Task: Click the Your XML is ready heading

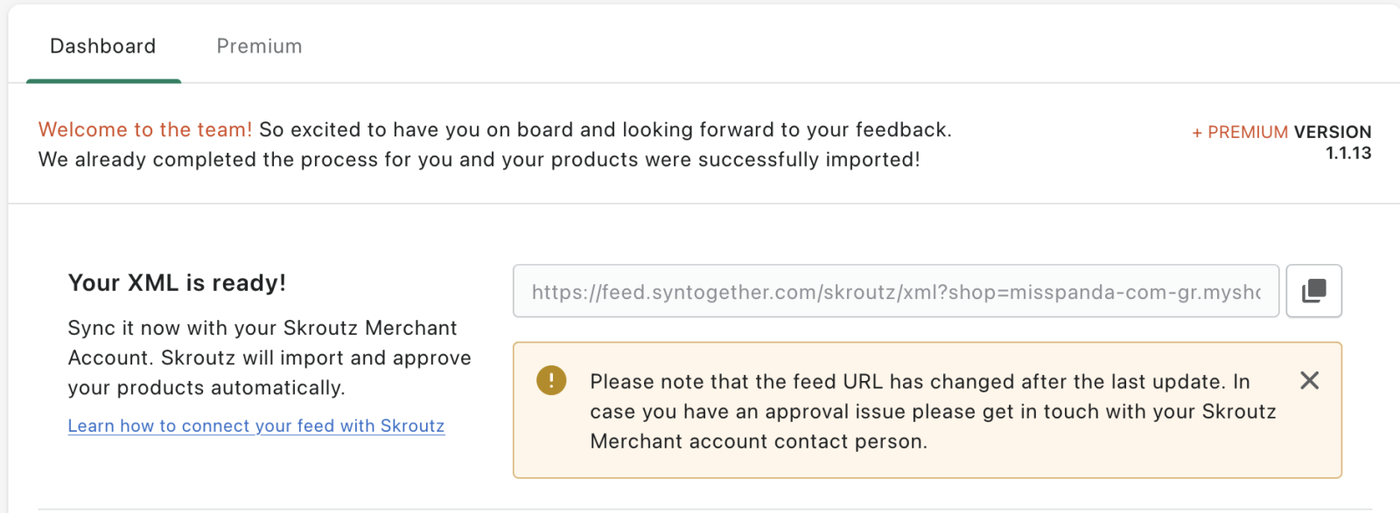Action: point(177,283)
